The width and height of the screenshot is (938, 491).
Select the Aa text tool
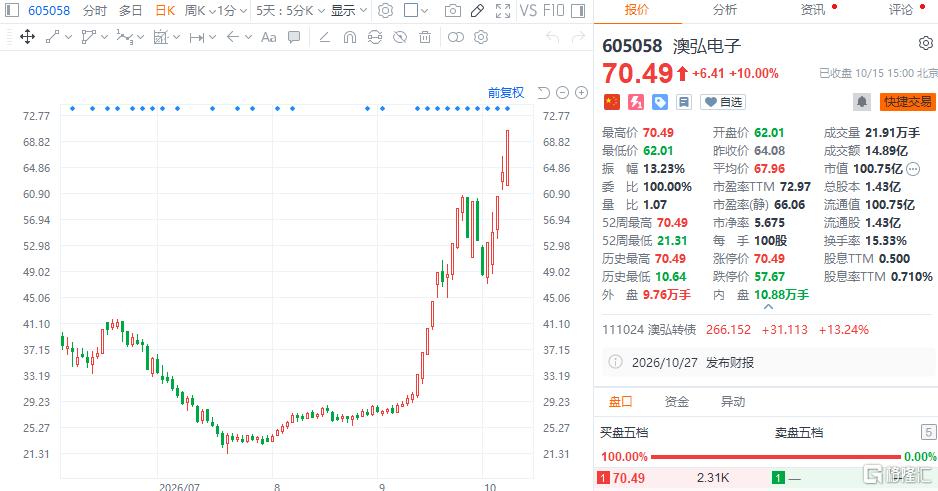click(x=269, y=37)
